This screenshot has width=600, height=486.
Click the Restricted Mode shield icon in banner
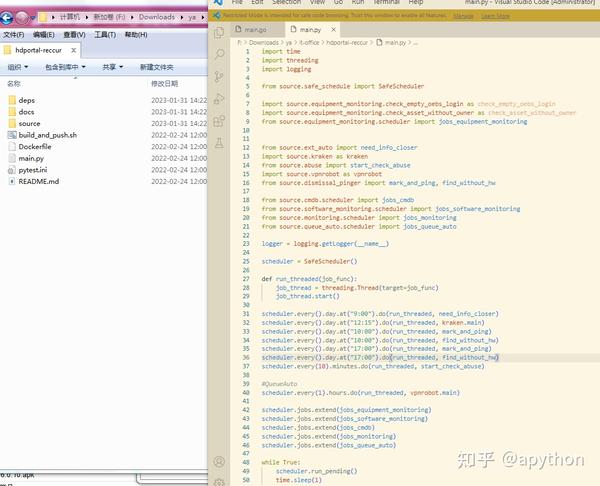217,16
